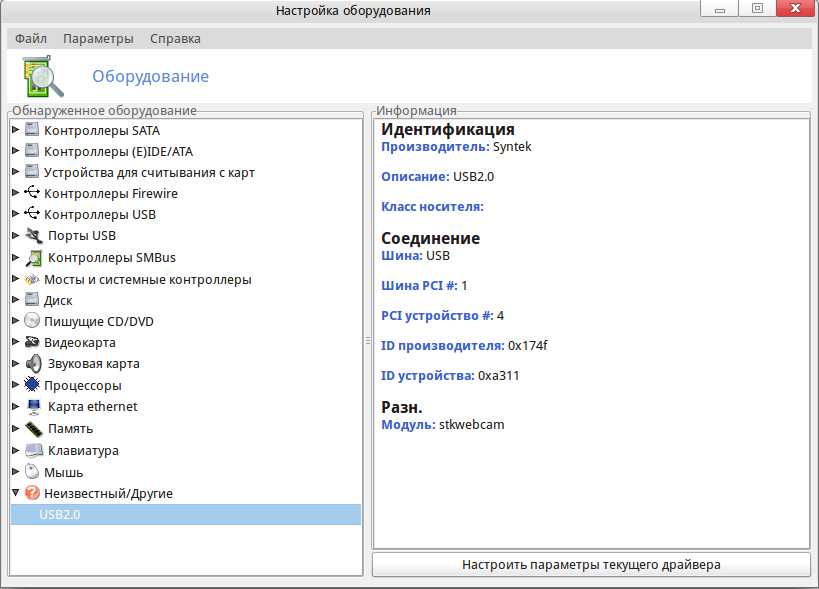Screen dimensions: 819x589
Task: Click the card reader devices icon
Action: 32,171
